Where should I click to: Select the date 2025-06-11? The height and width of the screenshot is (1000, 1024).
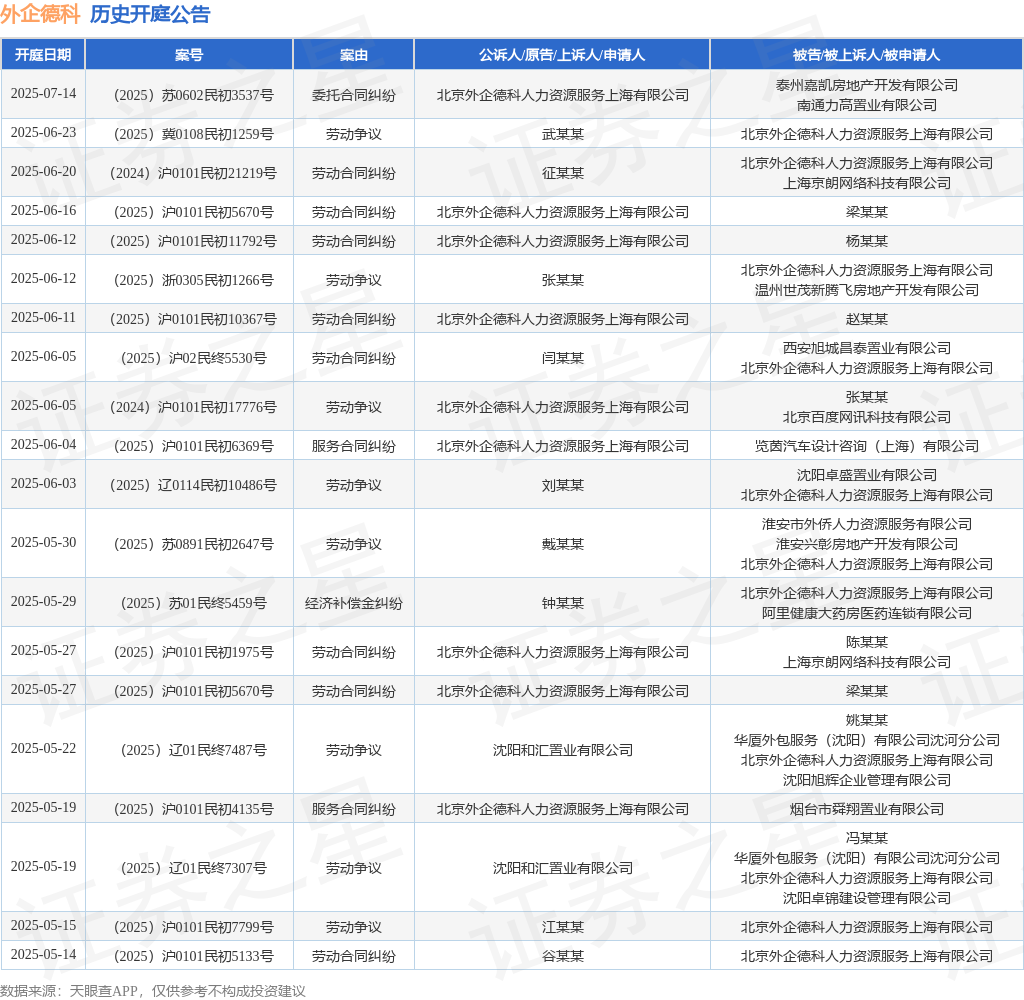click(x=43, y=317)
